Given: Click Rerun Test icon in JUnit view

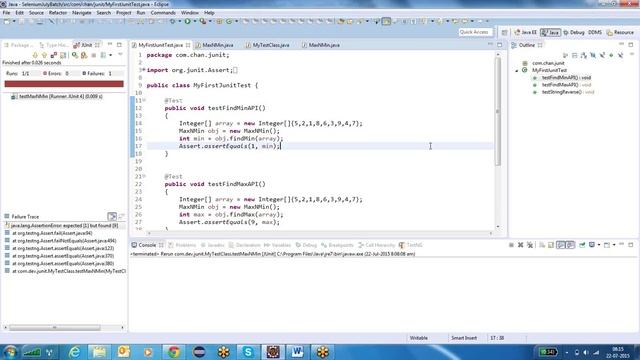Looking at the screenshot, I should pos(75,55).
